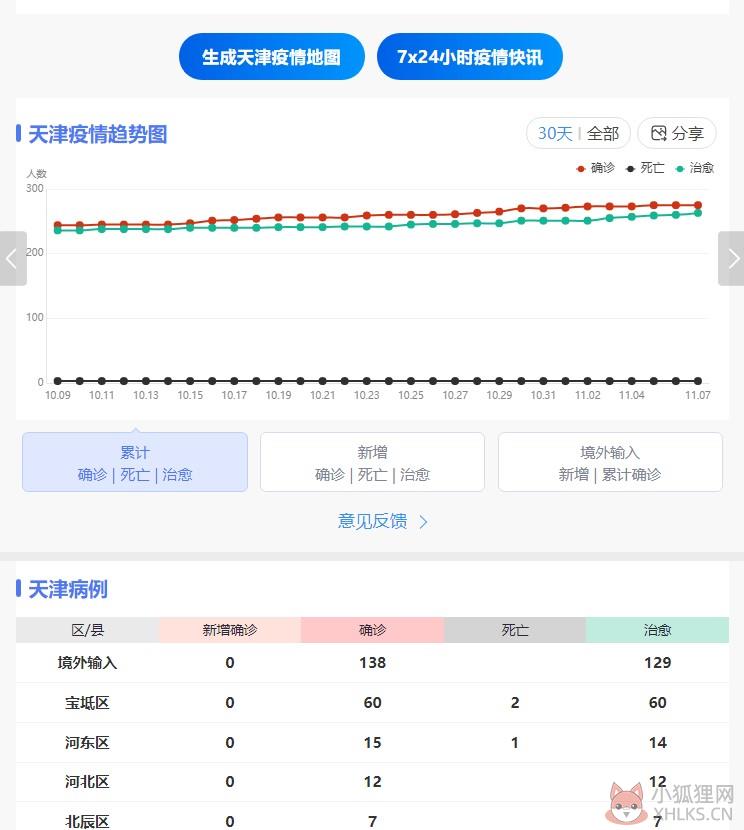Click the 天津病例 section heading
Image resolution: width=744 pixels, height=830 pixels.
68,589
